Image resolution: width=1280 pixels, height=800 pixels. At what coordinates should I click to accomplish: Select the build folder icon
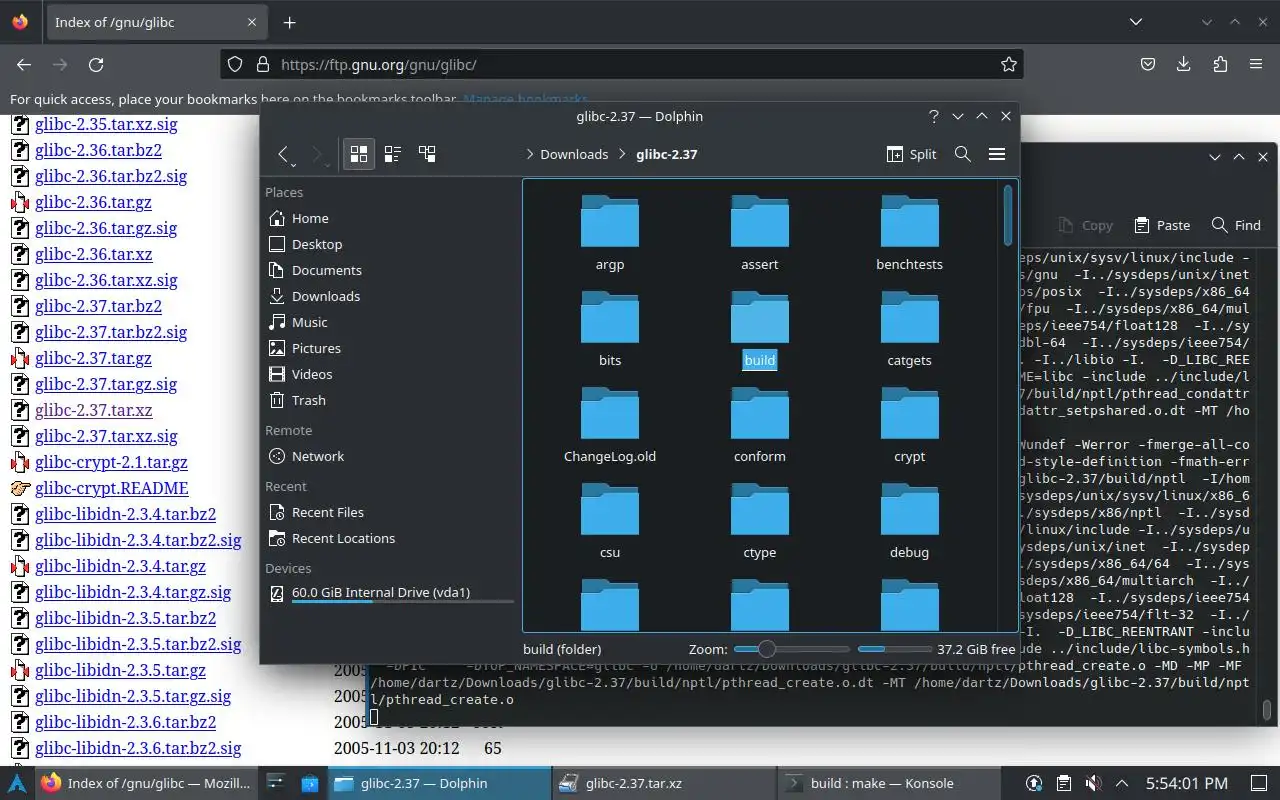pos(760,319)
